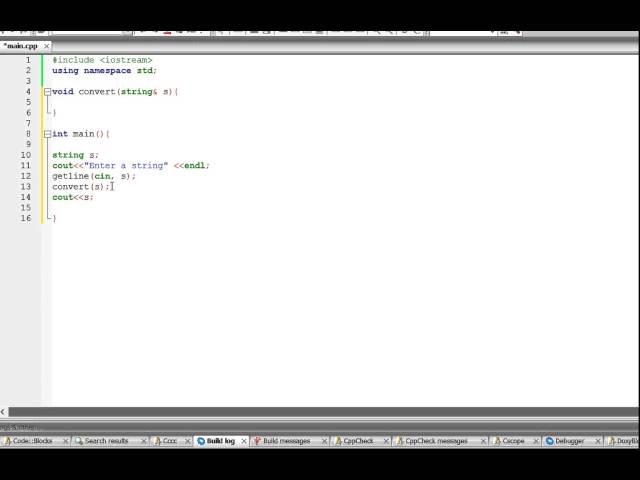The image size is (640, 480).
Task: Open the Debugger log tab
Action: click(x=569, y=441)
